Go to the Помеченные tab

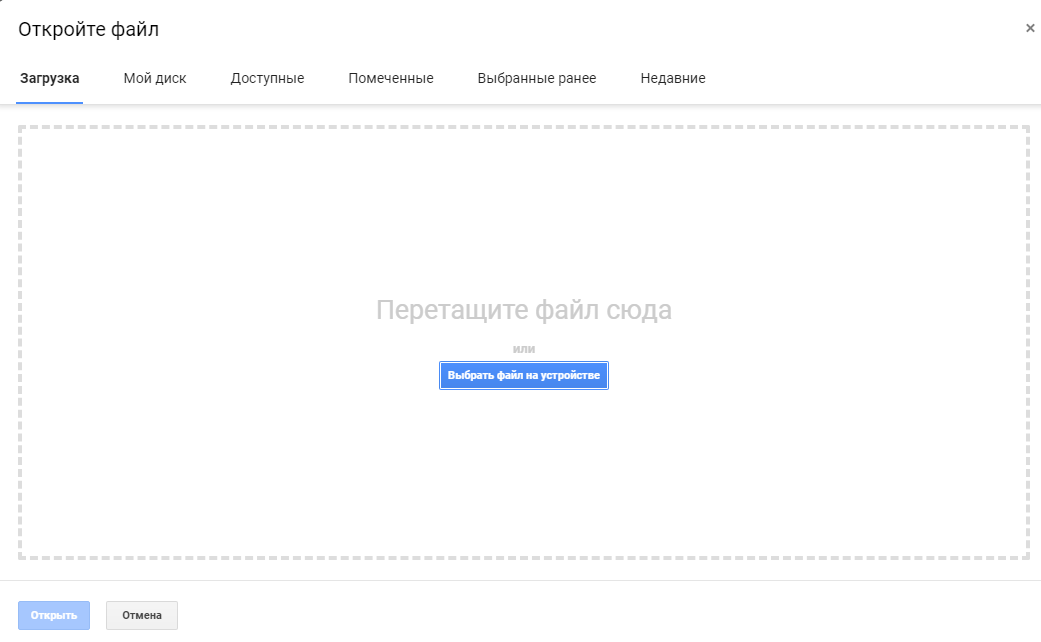391,78
